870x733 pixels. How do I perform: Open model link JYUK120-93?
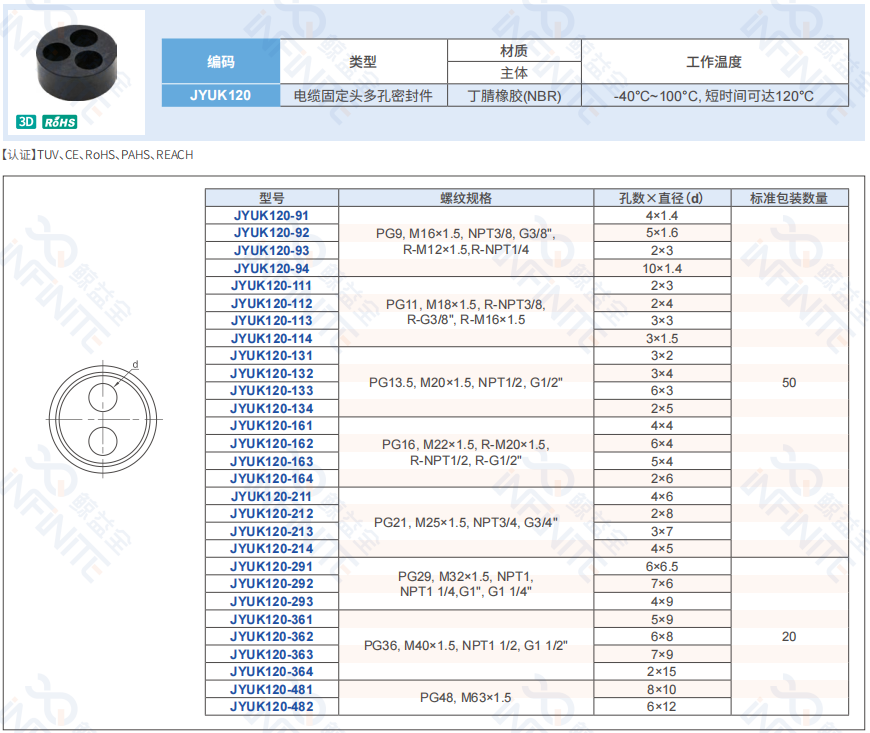[271, 250]
